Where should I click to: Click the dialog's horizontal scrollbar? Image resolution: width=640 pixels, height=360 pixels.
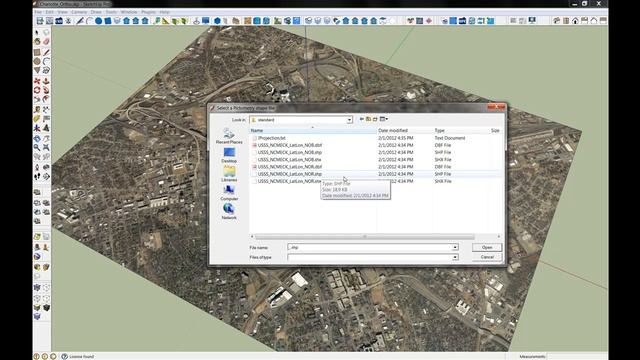click(365, 236)
